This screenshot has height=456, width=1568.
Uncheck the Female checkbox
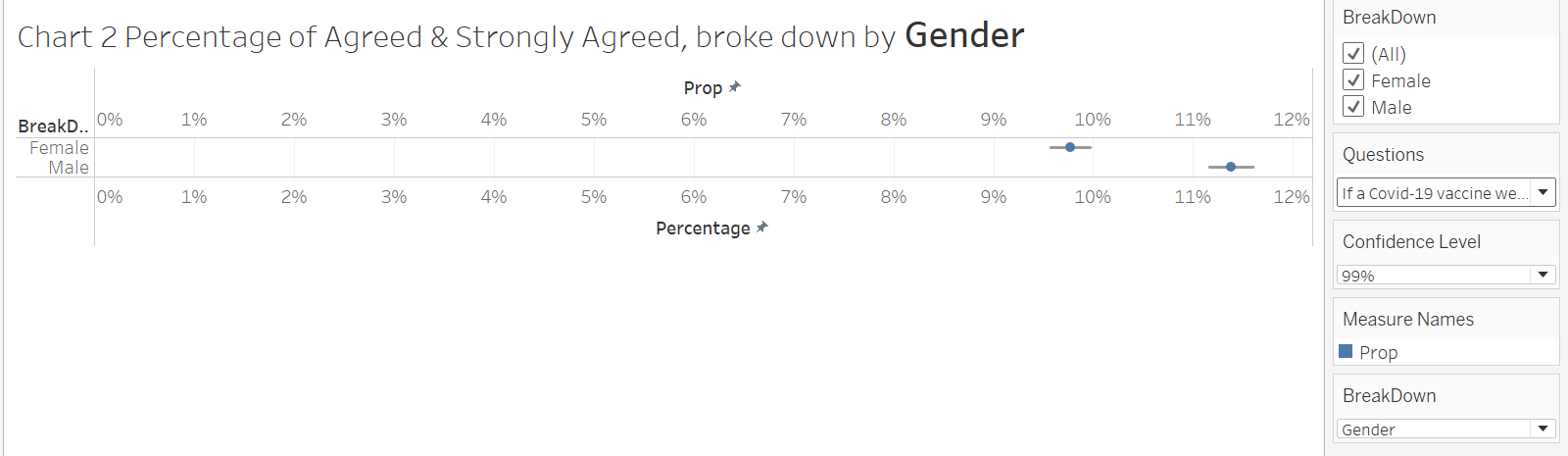pyautogui.click(x=1353, y=80)
